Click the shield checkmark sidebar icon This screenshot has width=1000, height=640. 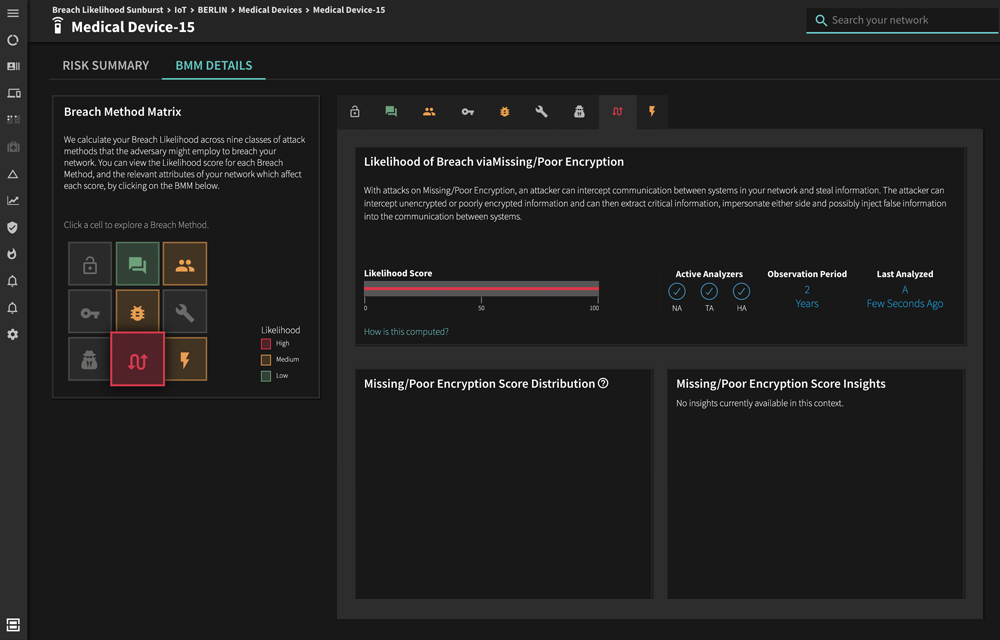pyautogui.click(x=12, y=228)
